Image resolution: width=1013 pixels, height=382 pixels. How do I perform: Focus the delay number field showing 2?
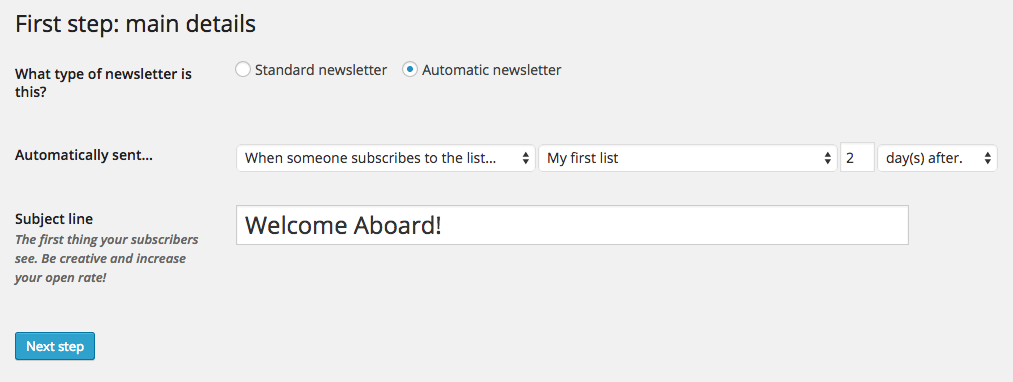point(857,158)
